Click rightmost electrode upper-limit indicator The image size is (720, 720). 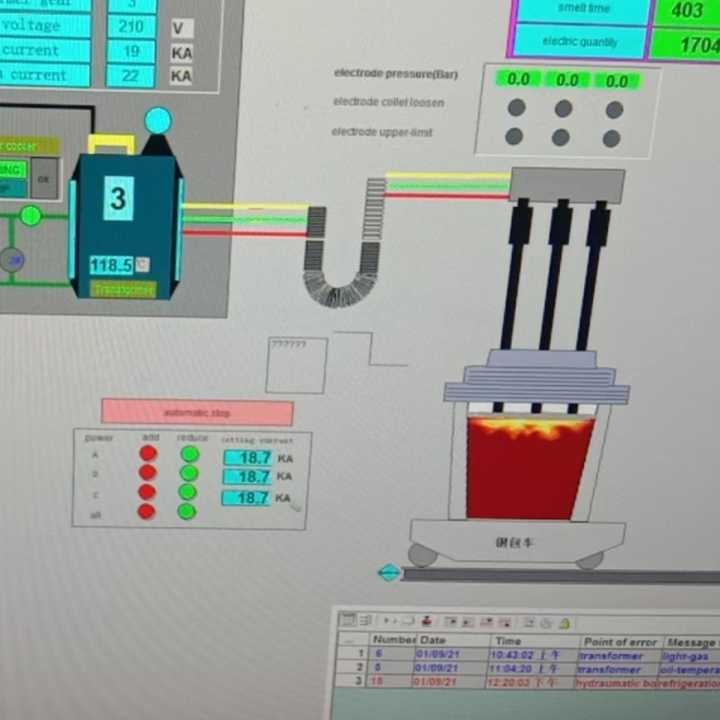click(612, 139)
